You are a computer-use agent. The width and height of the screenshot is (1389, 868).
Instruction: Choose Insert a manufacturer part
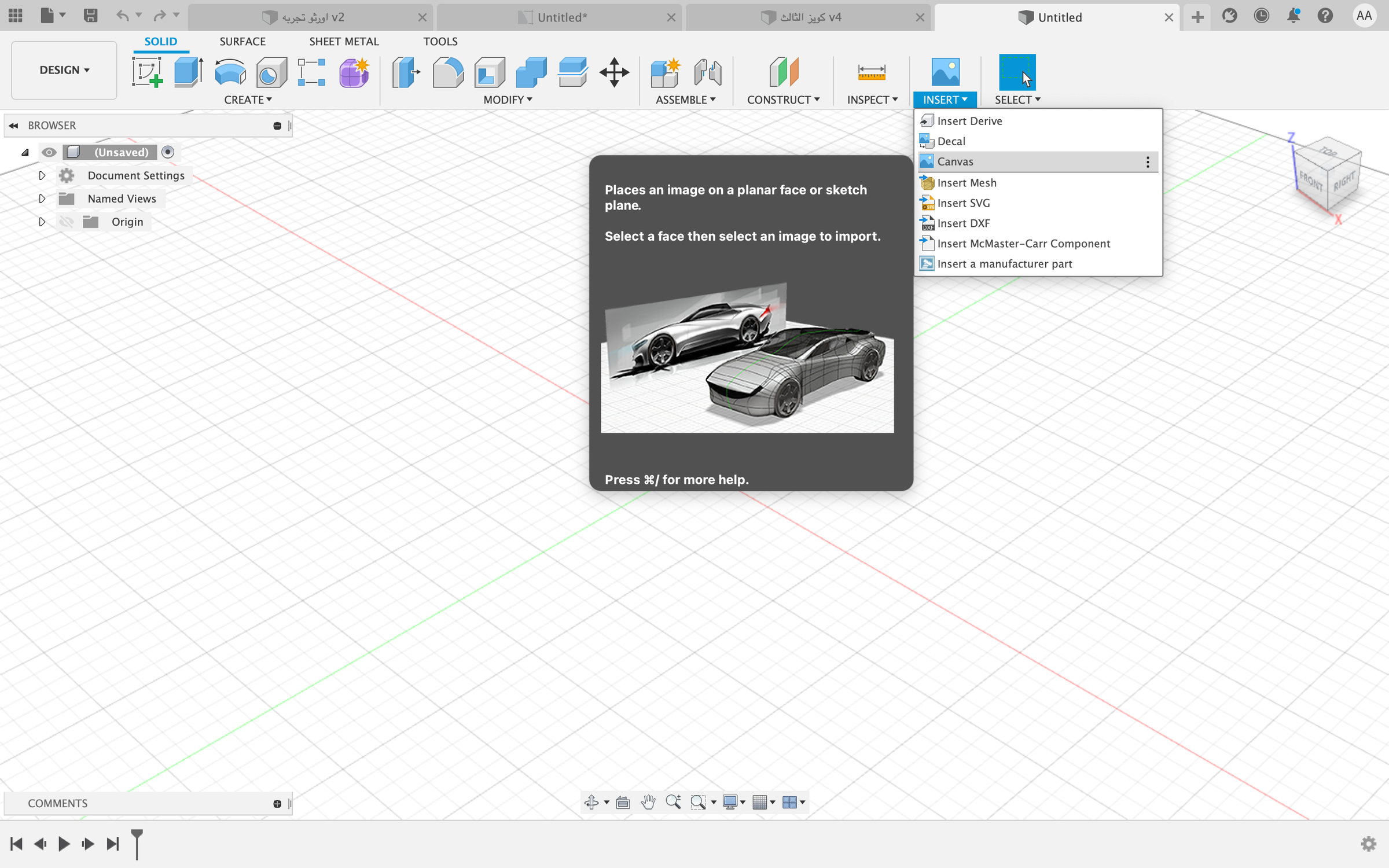[1038, 264]
